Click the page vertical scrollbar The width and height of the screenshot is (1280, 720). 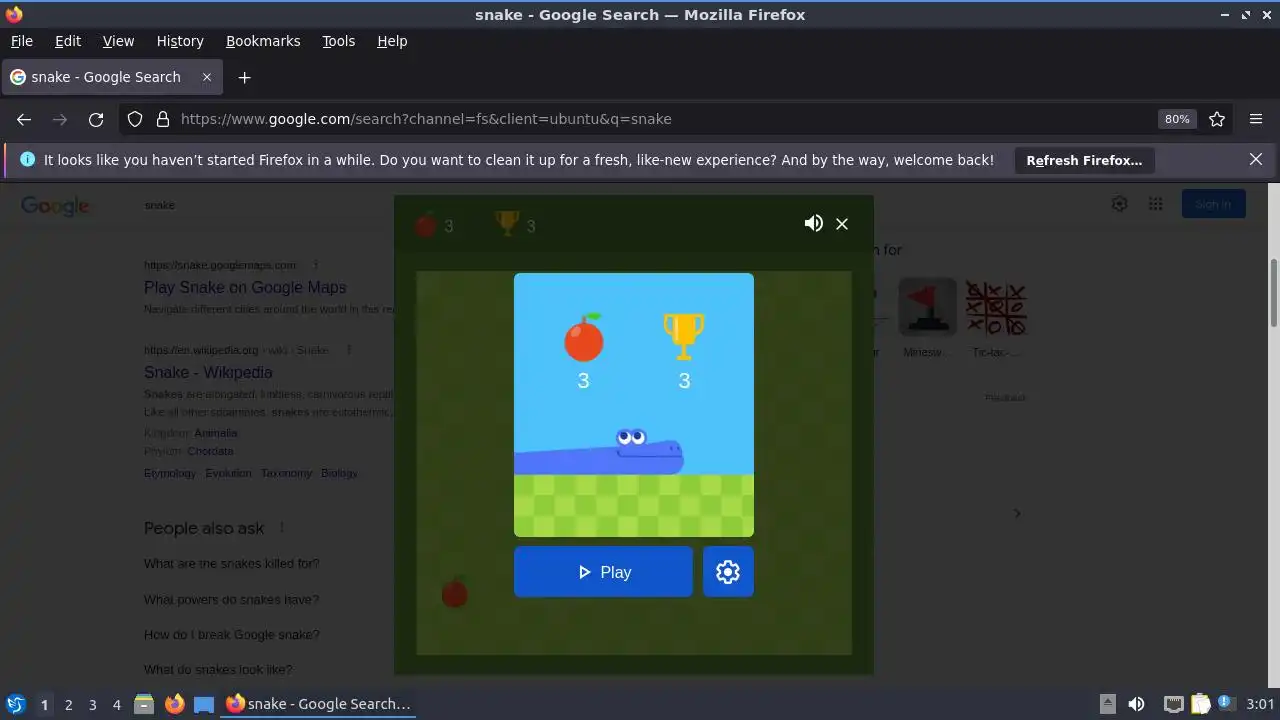tap(1273, 292)
